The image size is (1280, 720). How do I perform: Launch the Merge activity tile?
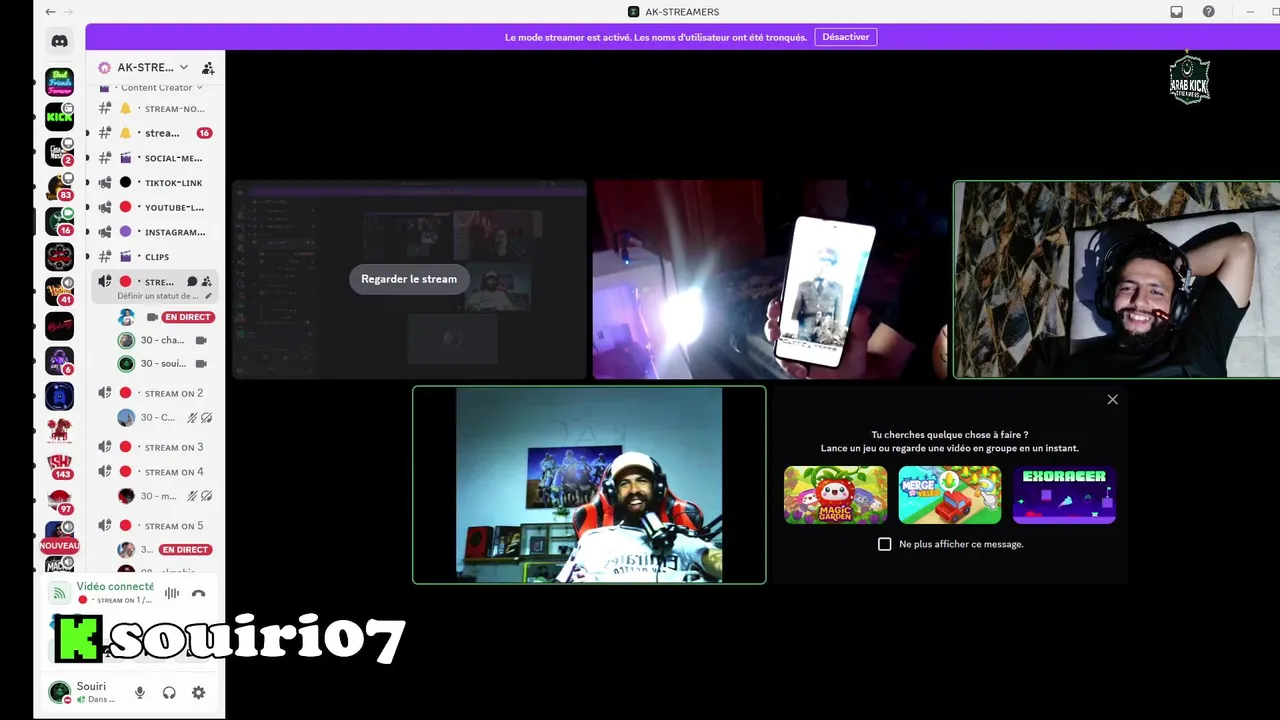[950, 495]
